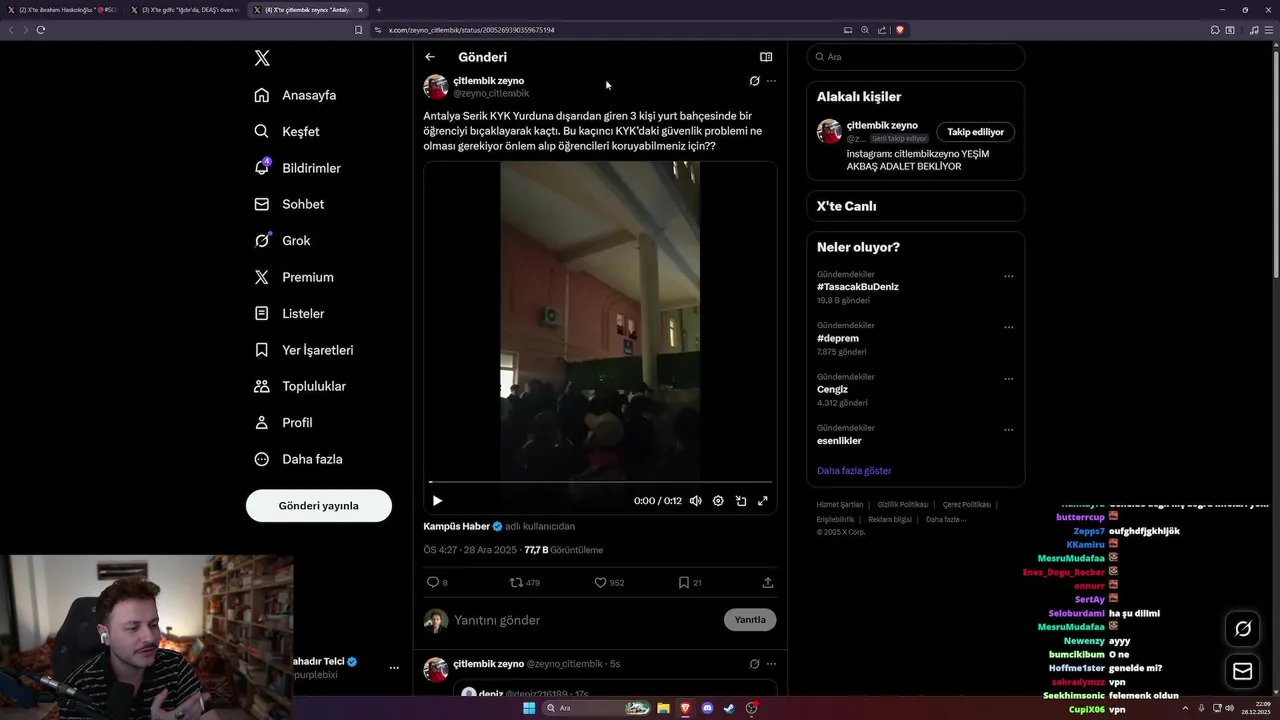Click the Ara search field on X

916,57
